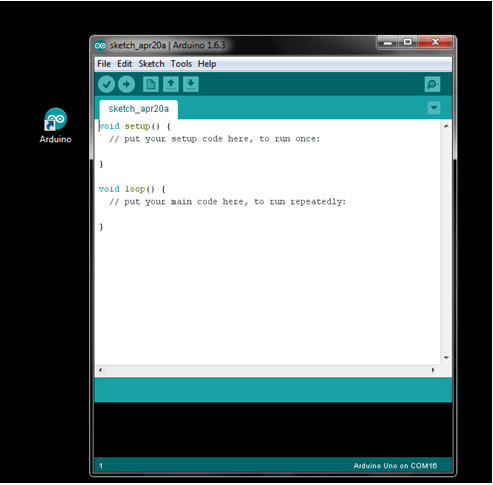The height and width of the screenshot is (485, 493).
Task: Open the Edit menu
Action: point(125,64)
